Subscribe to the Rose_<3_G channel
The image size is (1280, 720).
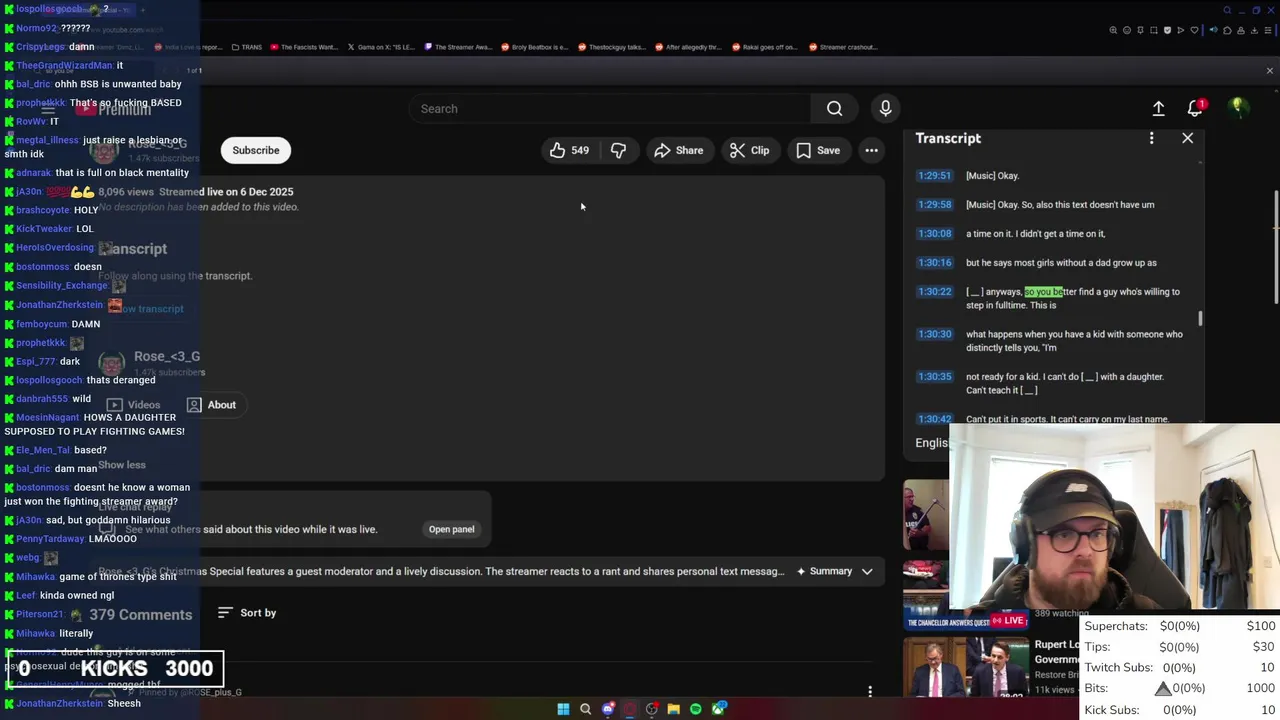point(256,150)
